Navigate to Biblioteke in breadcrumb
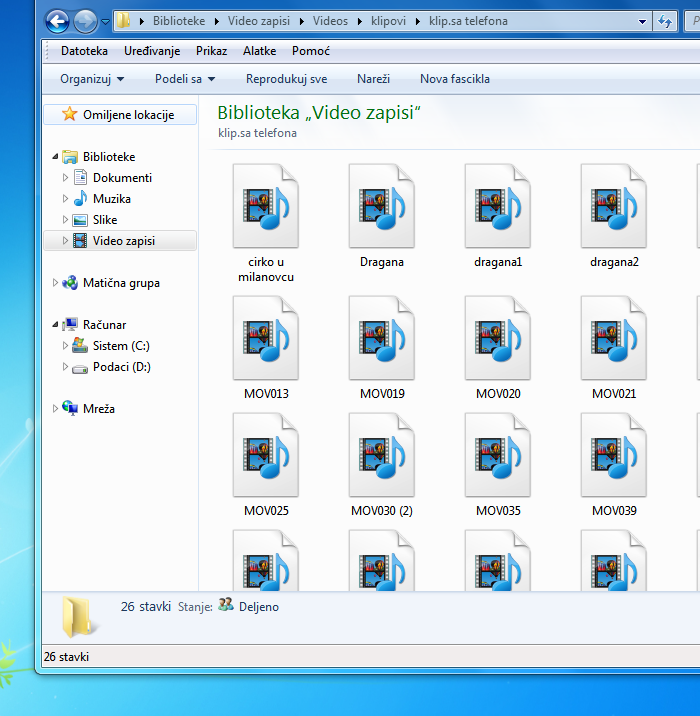700x716 pixels. 179,21
